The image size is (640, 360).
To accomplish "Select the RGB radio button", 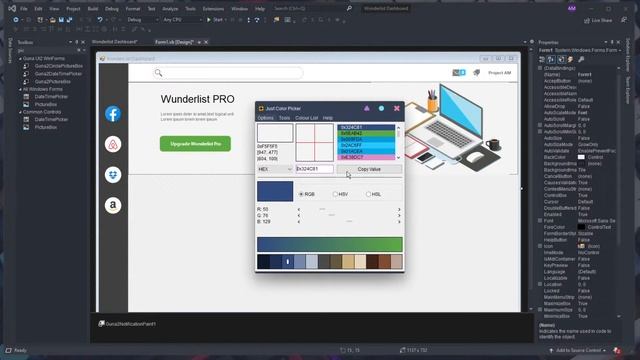I will click(x=301, y=194).
